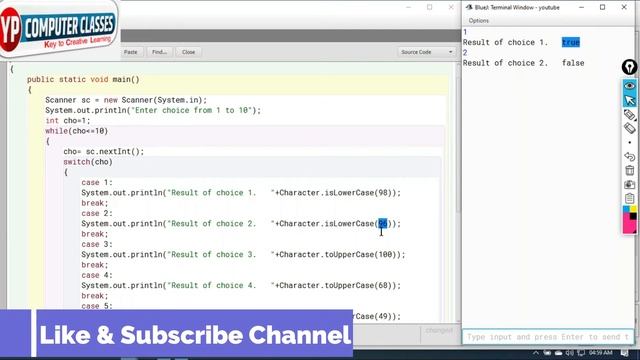Maximize the BlueJ Terminal Window
This screenshot has width=640, height=360.
(x=602, y=7)
